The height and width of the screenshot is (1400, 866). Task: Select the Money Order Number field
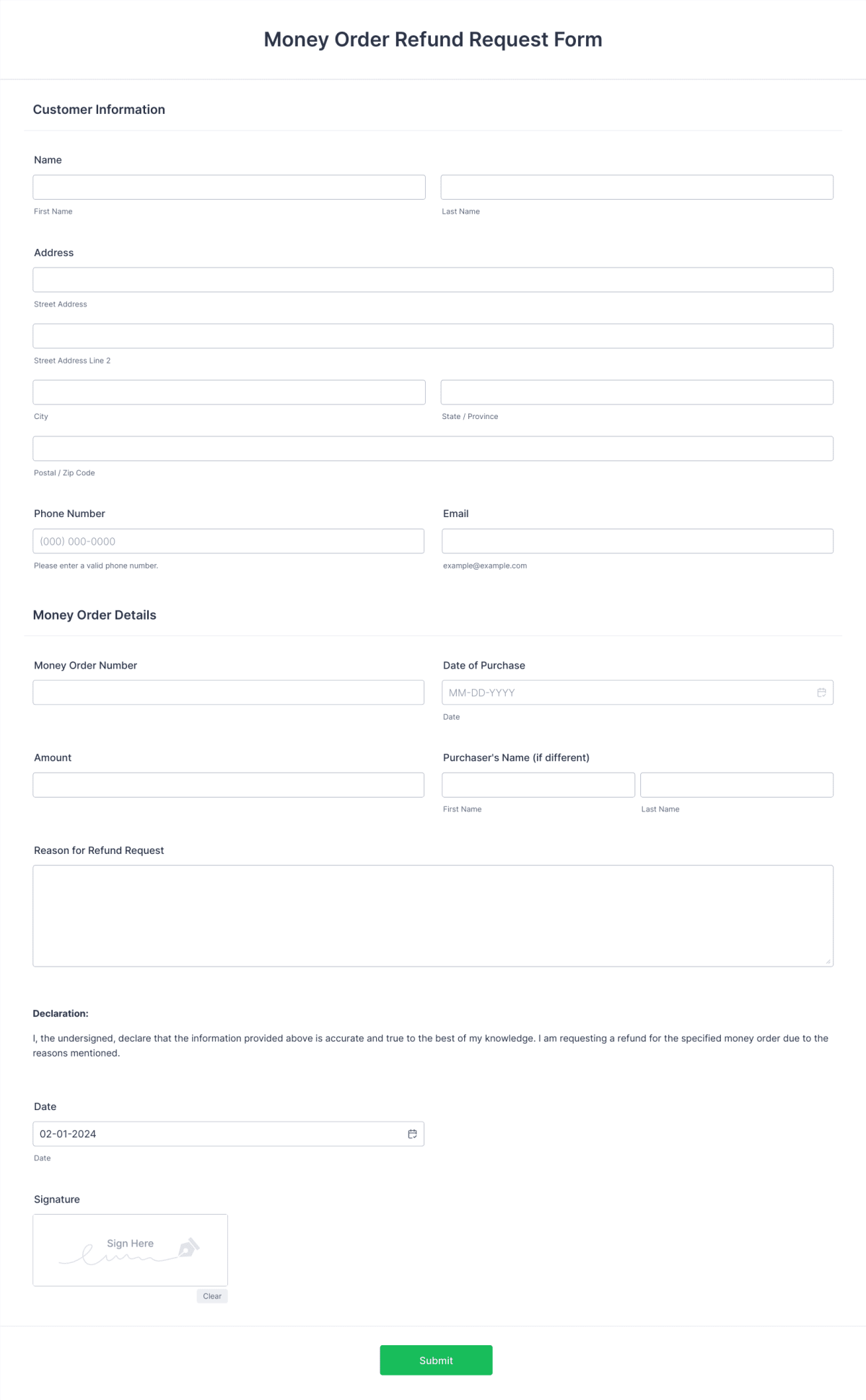pyautogui.click(x=228, y=692)
